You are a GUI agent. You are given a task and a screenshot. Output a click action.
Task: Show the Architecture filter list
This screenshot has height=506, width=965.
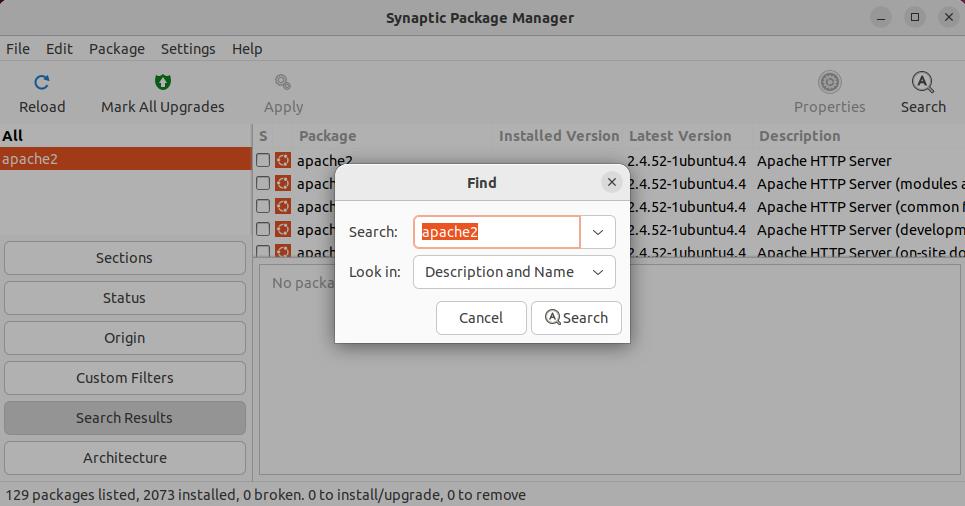tap(124, 458)
